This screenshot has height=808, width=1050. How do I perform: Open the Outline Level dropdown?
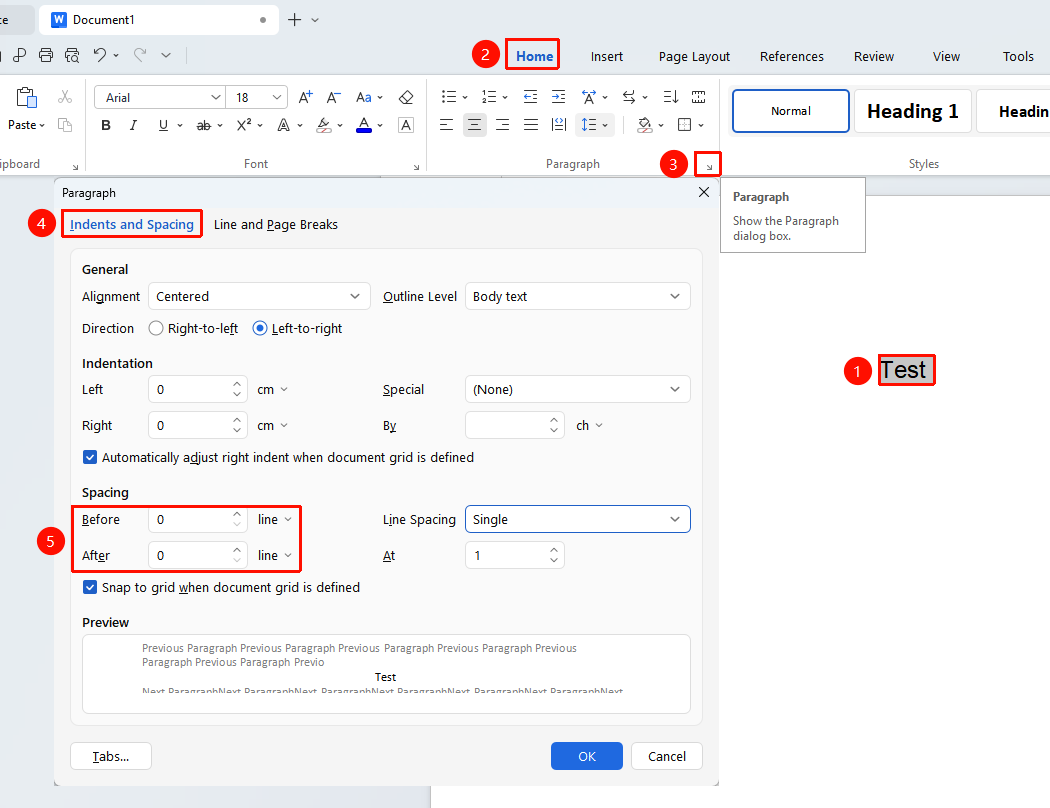(x=577, y=297)
